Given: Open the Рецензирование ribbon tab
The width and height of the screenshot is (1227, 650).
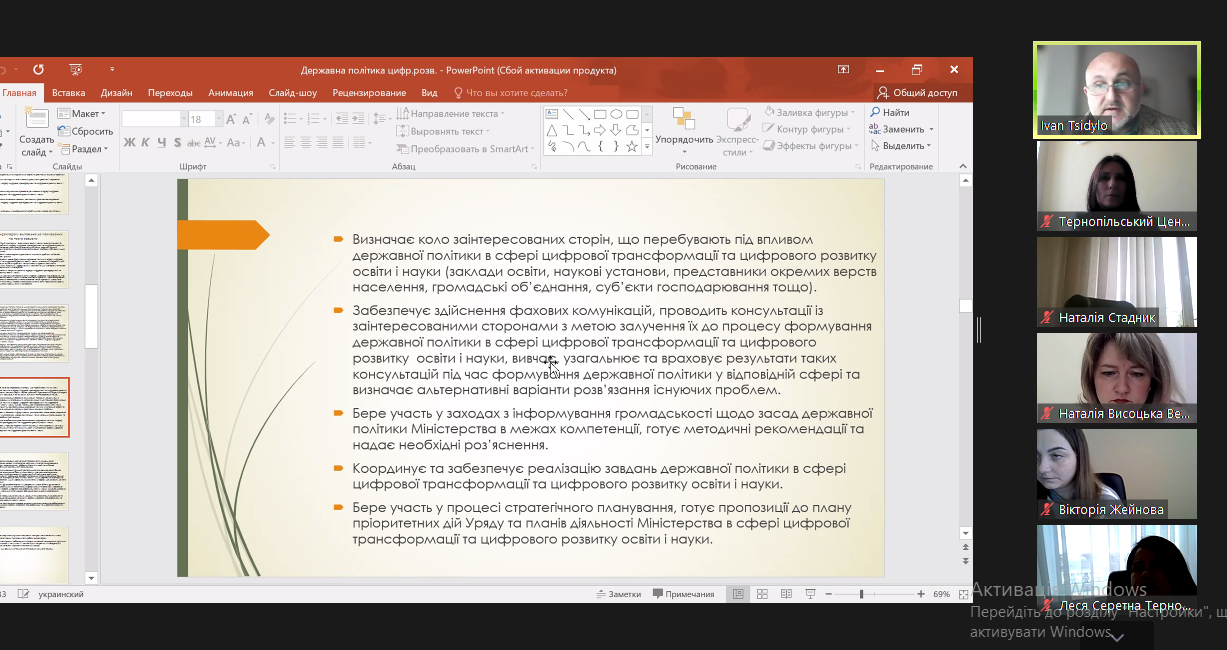Looking at the screenshot, I should coord(369,93).
